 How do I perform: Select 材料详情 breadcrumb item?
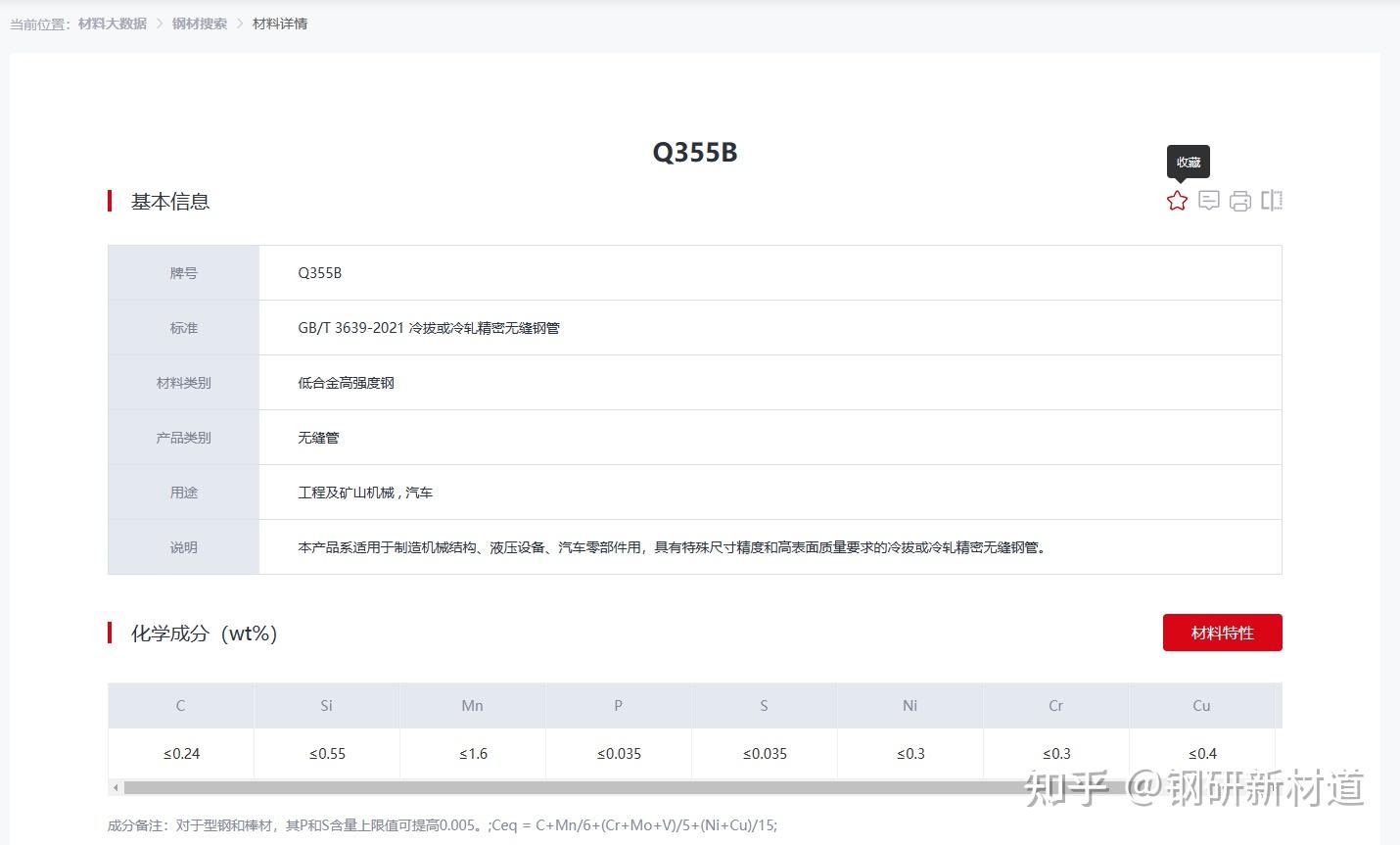(x=279, y=23)
